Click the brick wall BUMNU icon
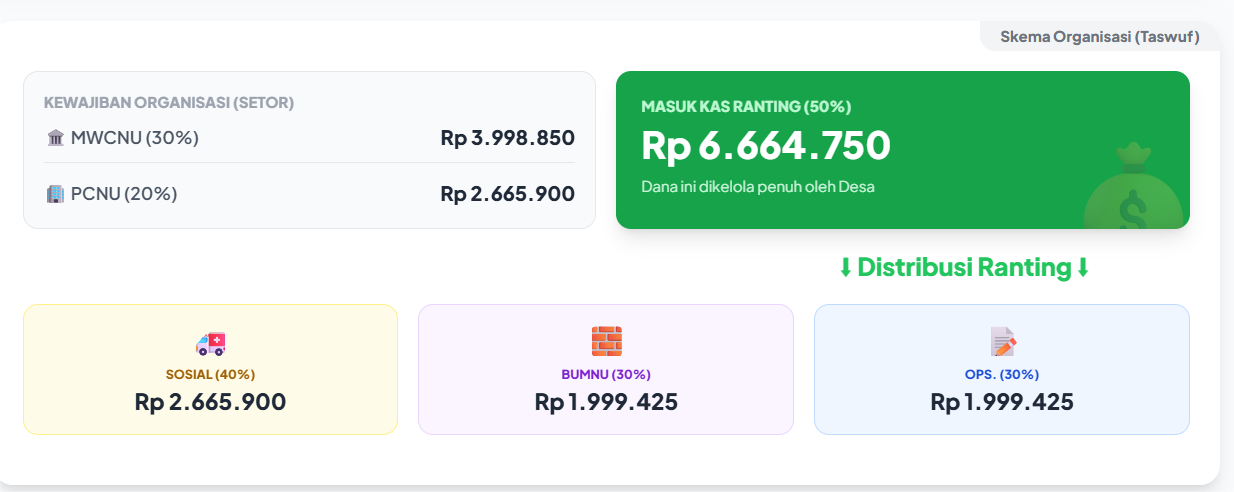Image resolution: width=1234 pixels, height=492 pixels. (606, 342)
